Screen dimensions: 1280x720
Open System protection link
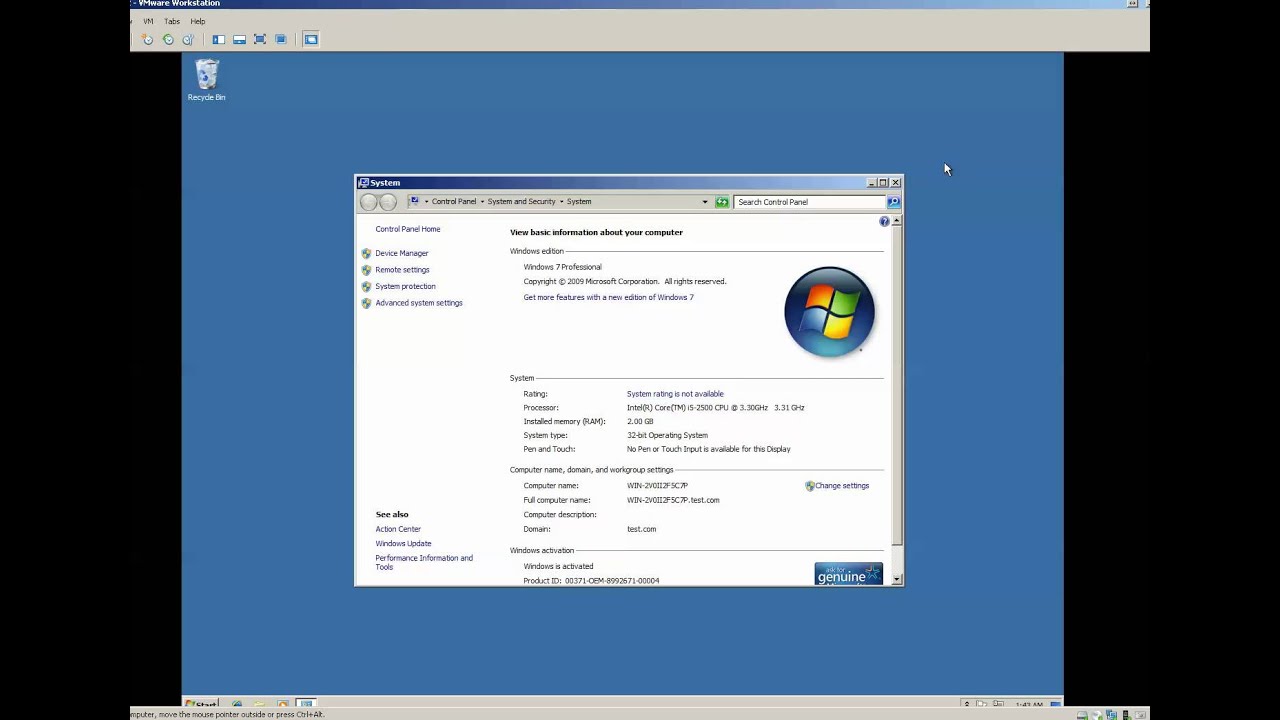tap(405, 286)
